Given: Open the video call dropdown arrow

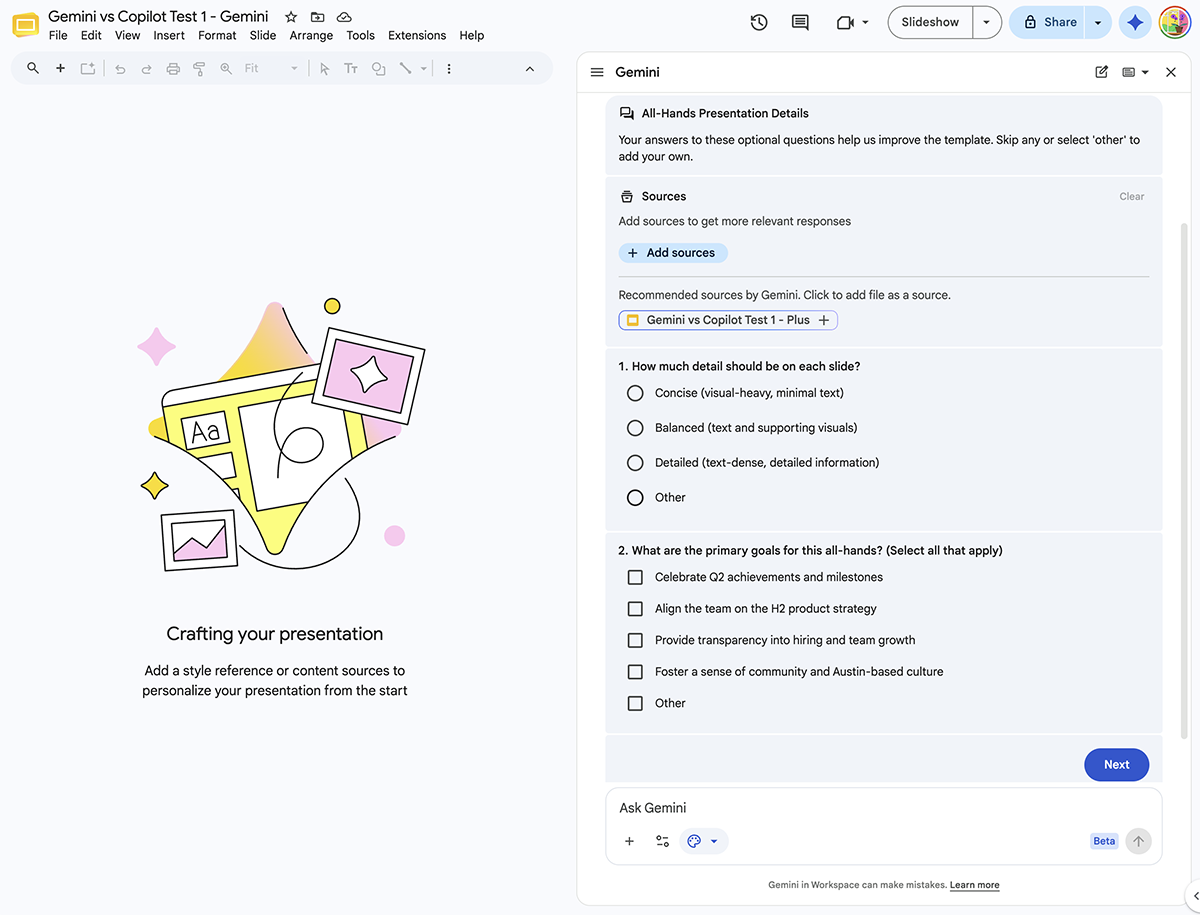Looking at the screenshot, I should 866,22.
